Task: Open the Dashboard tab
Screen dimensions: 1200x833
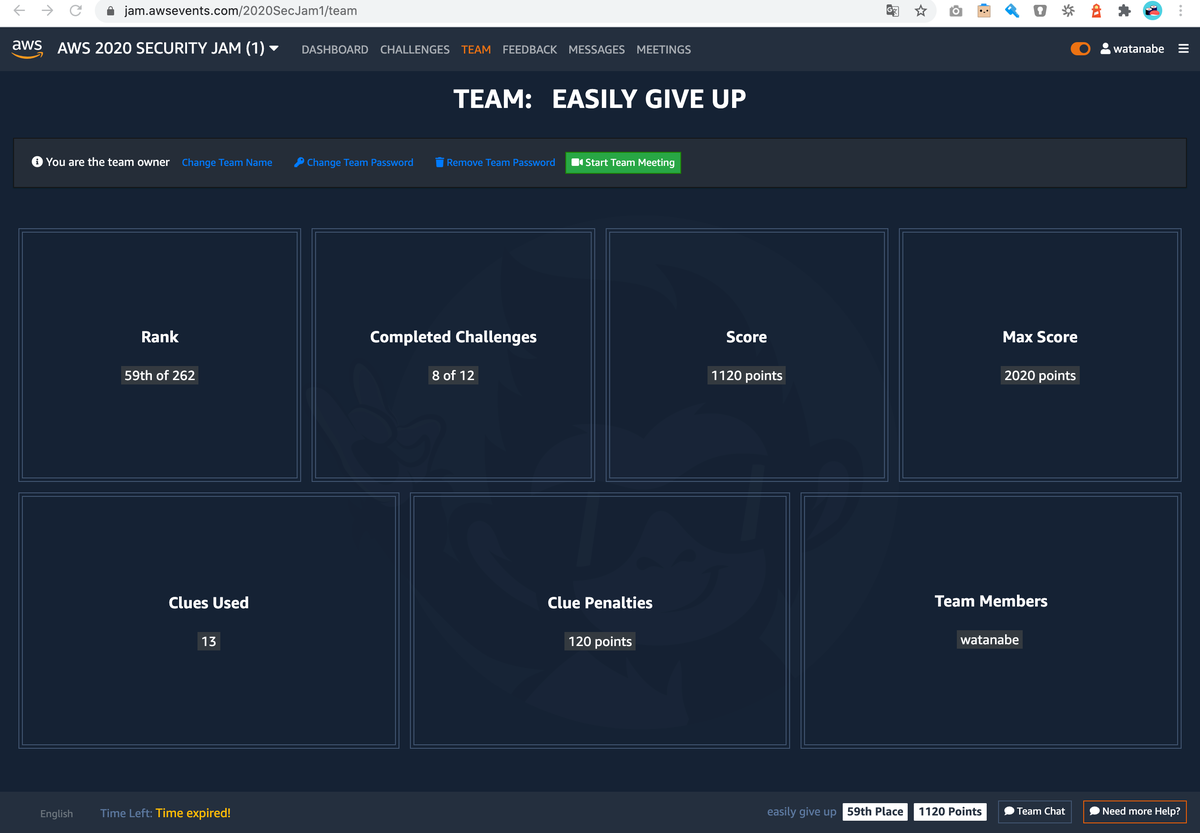Action: click(335, 49)
